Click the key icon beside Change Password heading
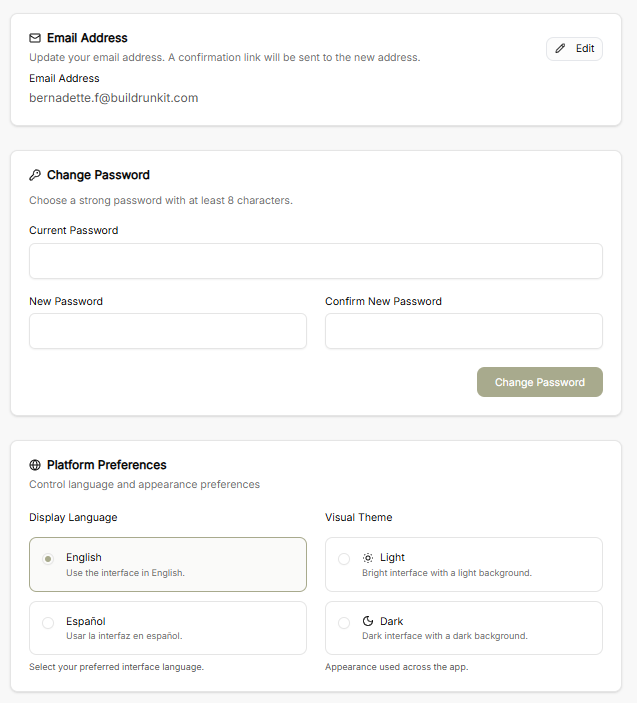Image resolution: width=637 pixels, height=703 pixels. tap(35, 175)
